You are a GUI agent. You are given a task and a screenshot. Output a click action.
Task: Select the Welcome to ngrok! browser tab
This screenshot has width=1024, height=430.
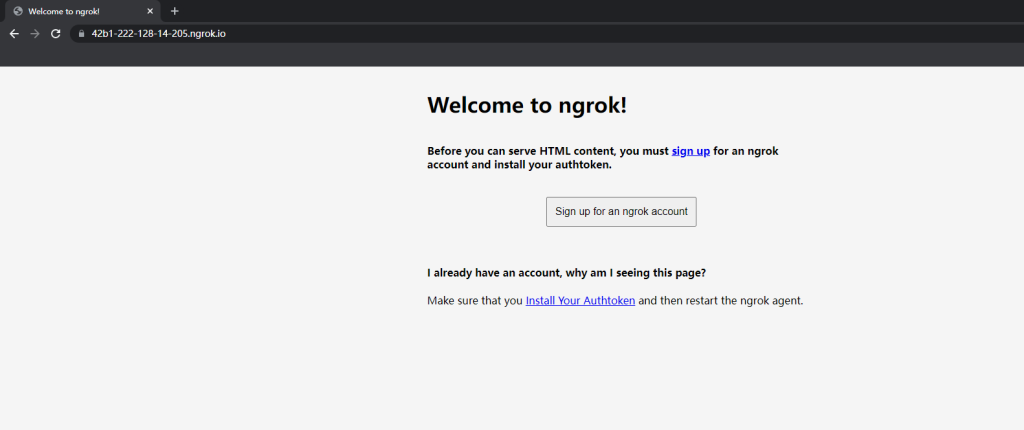[83, 11]
